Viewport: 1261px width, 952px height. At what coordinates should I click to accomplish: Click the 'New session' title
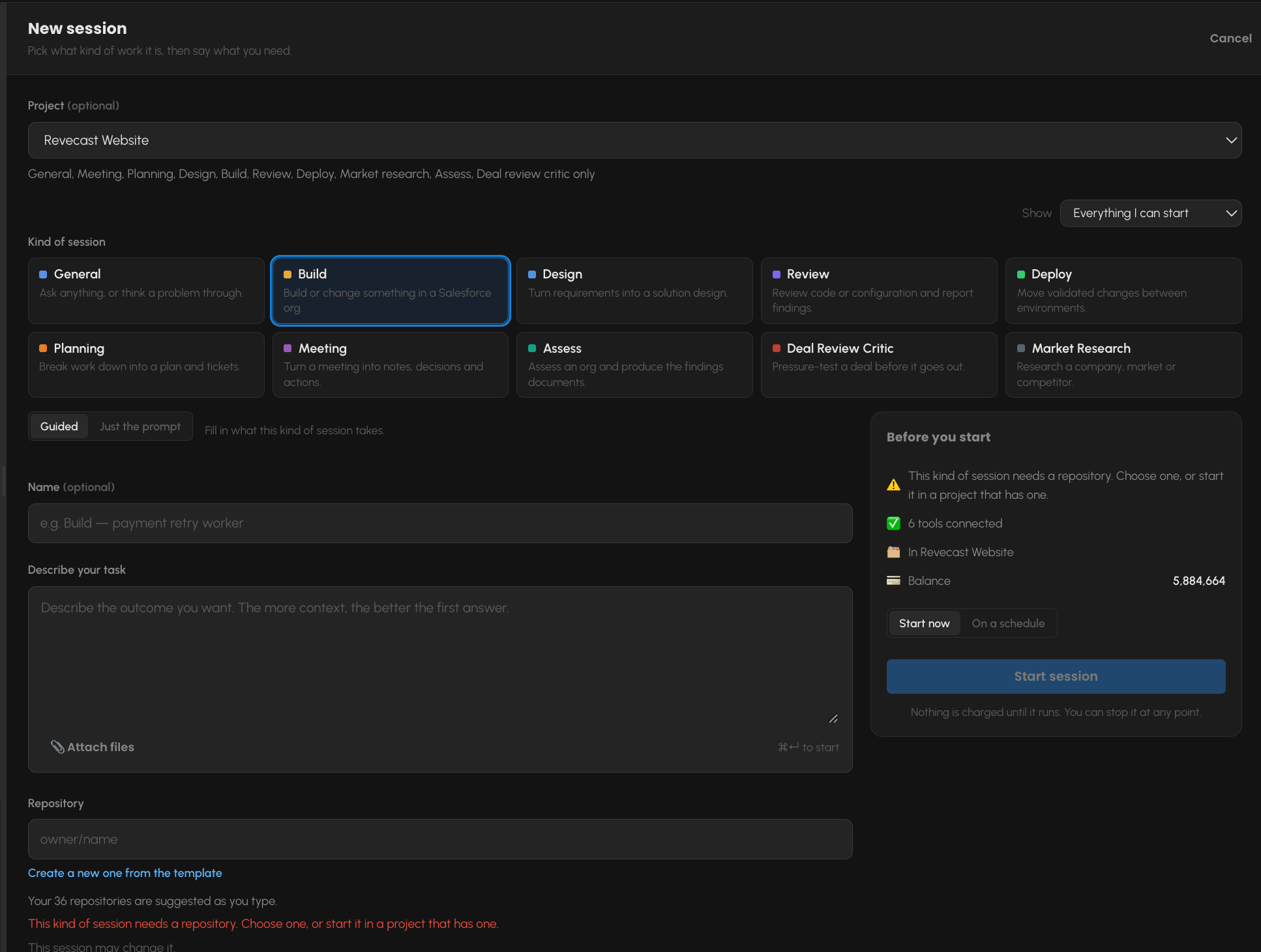78,29
